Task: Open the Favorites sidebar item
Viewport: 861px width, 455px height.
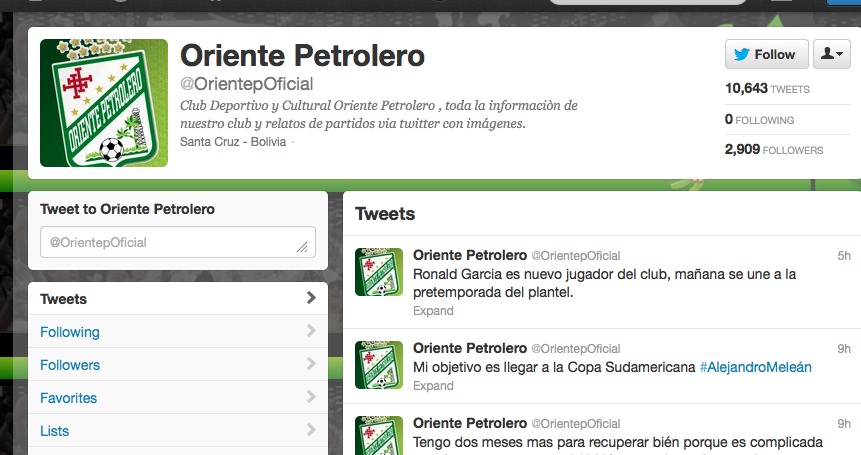Action: coord(178,397)
